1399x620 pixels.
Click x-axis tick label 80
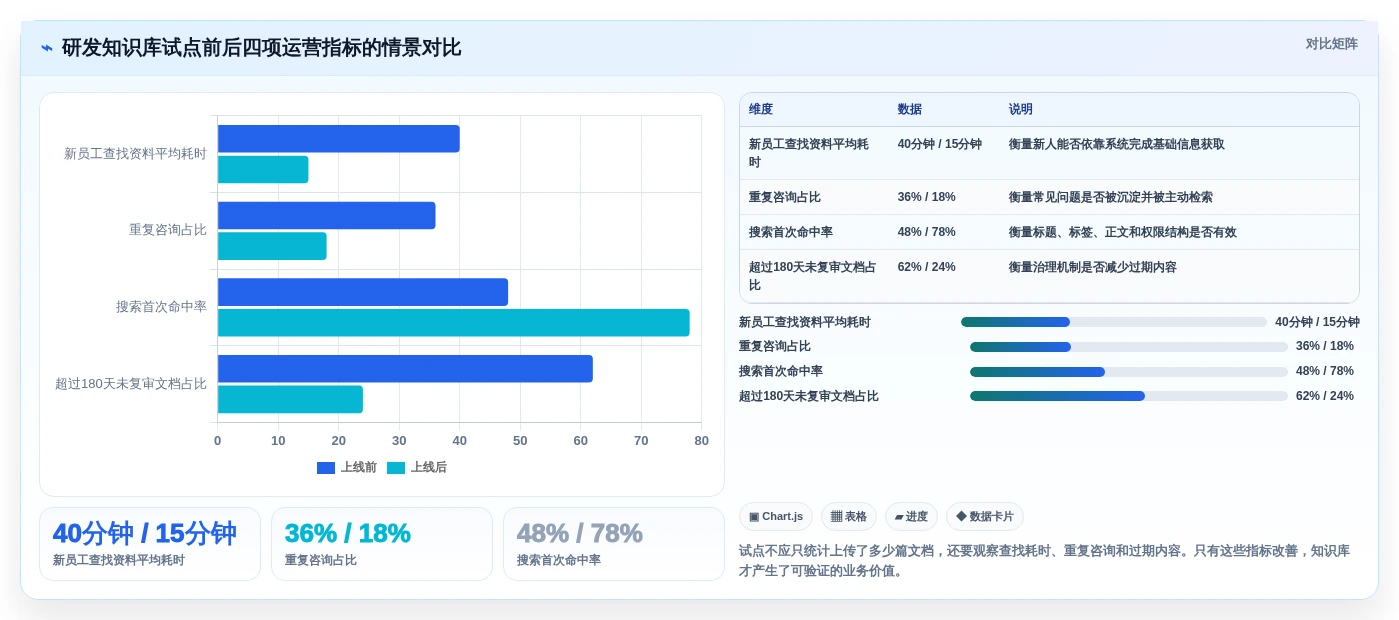pos(702,441)
